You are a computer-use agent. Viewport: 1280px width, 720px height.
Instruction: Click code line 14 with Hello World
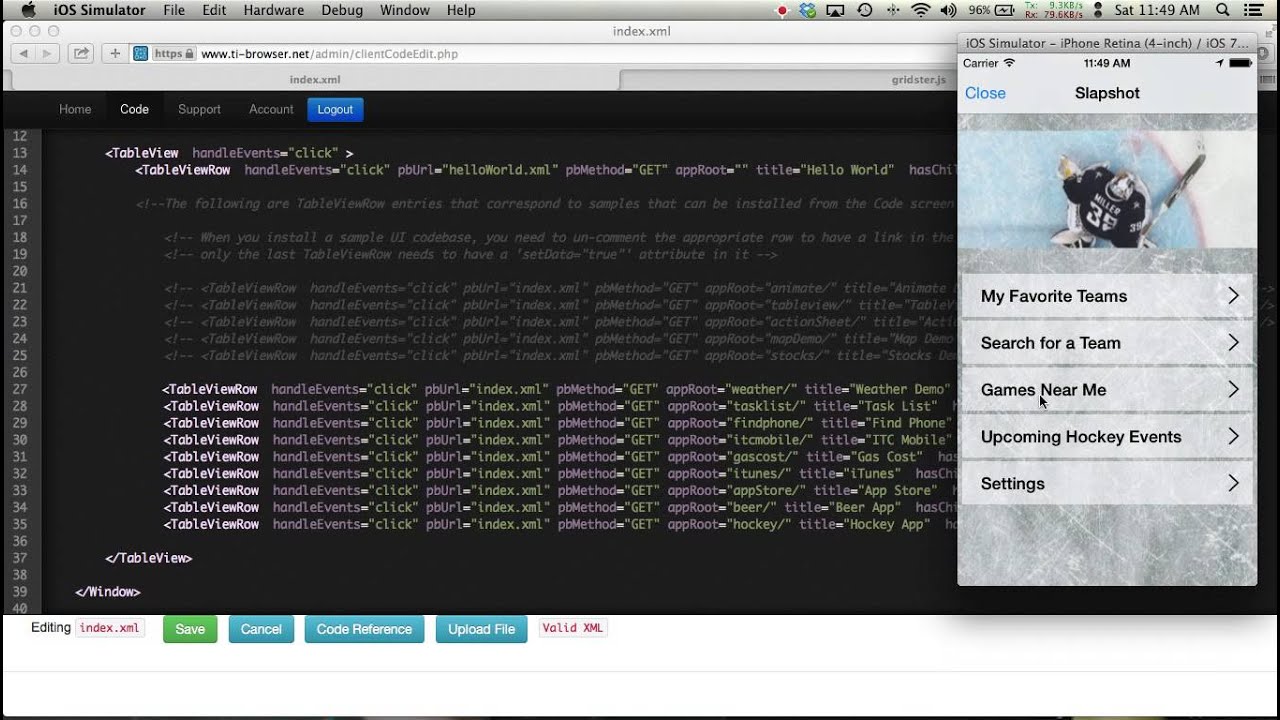pos(546,170)
